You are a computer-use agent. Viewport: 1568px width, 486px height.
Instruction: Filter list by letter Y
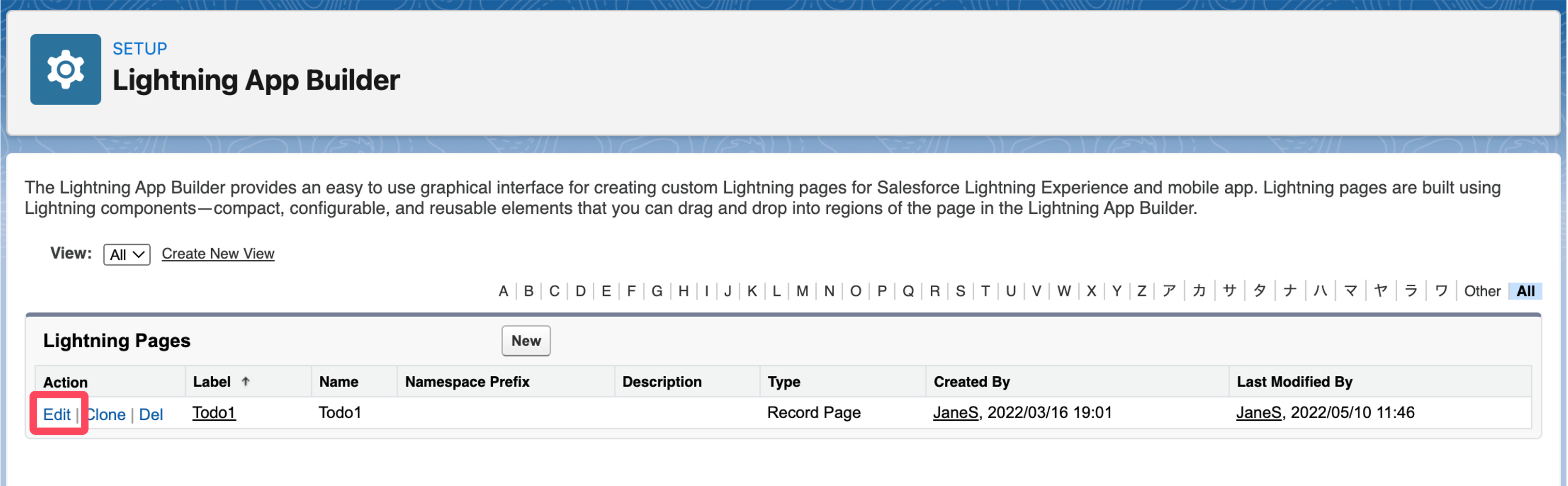click(1117, 291)
